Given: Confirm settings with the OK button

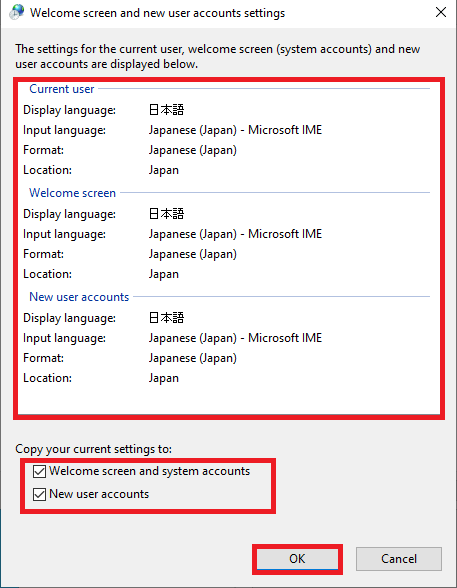Looking at the screenshot, I should [297, 559].
